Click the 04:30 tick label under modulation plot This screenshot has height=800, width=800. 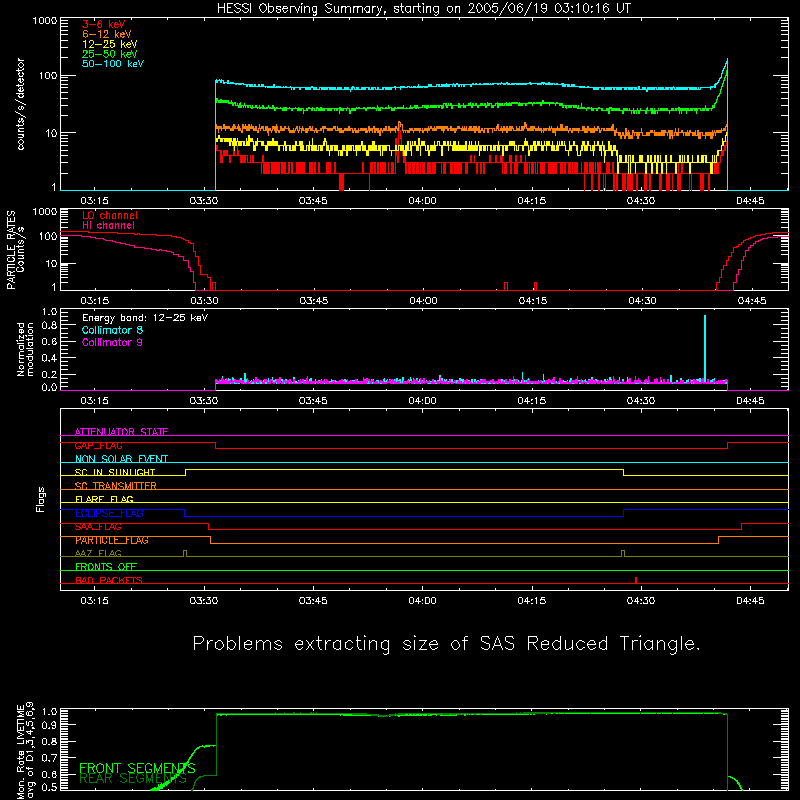tap(641, 401)
